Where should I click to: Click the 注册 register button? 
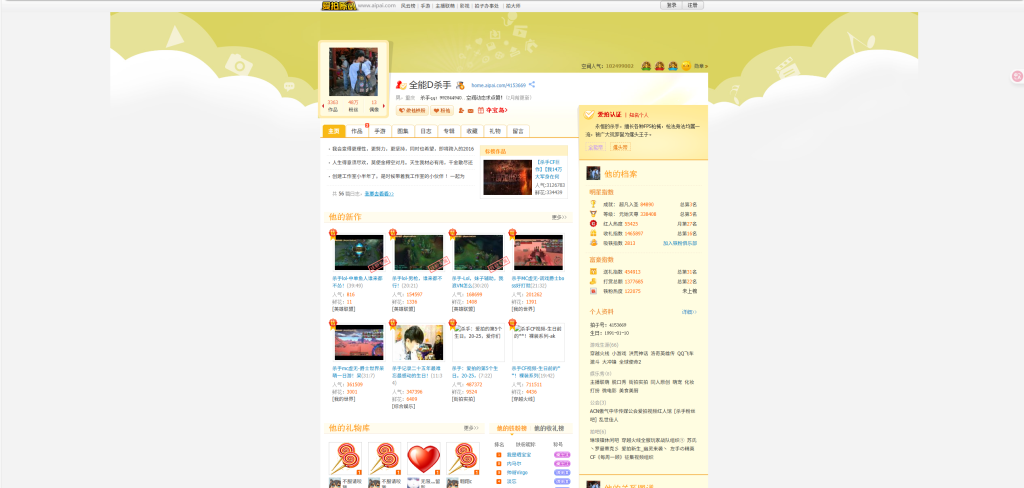694,5
